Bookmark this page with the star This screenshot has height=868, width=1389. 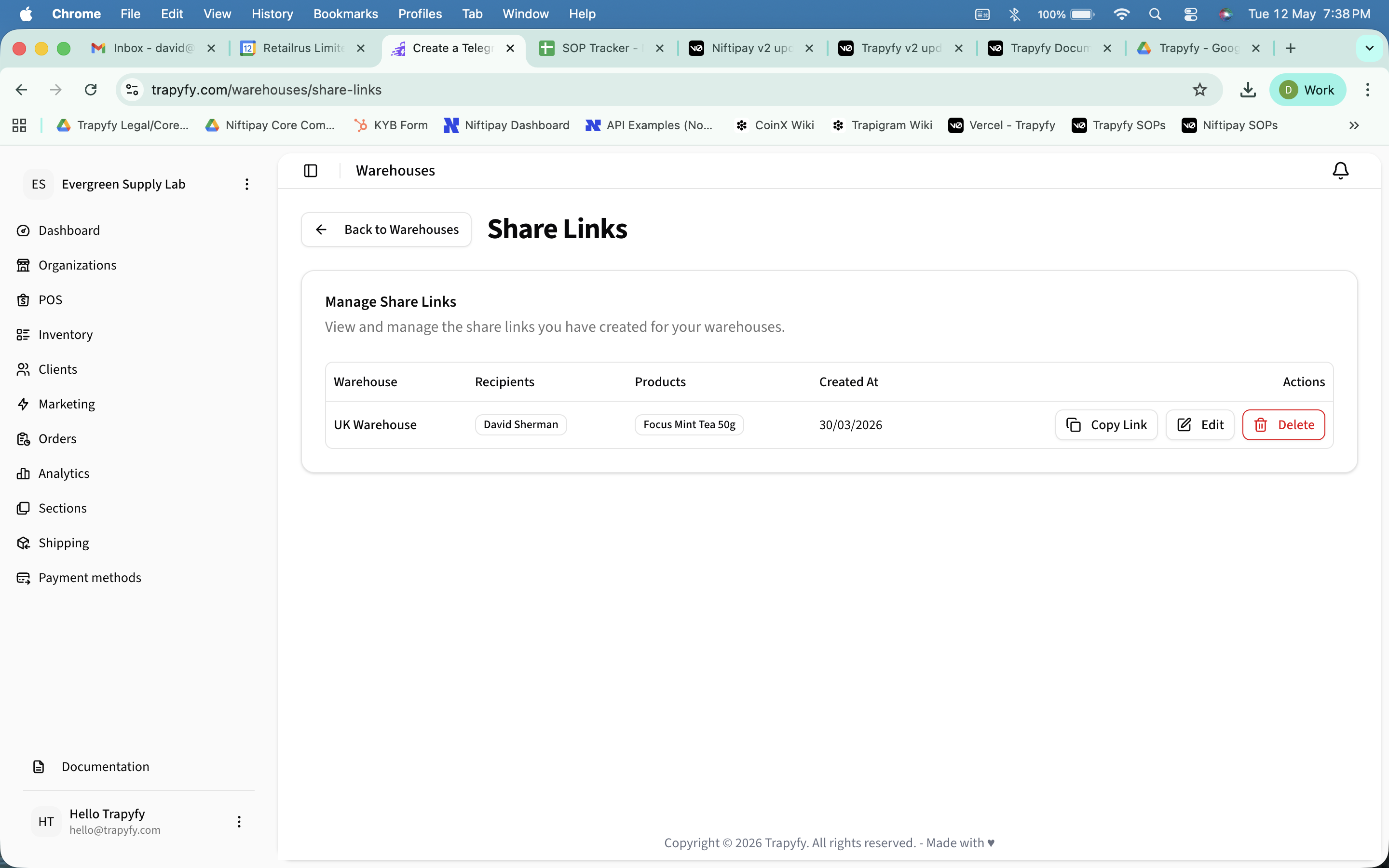pos(1199,90)
